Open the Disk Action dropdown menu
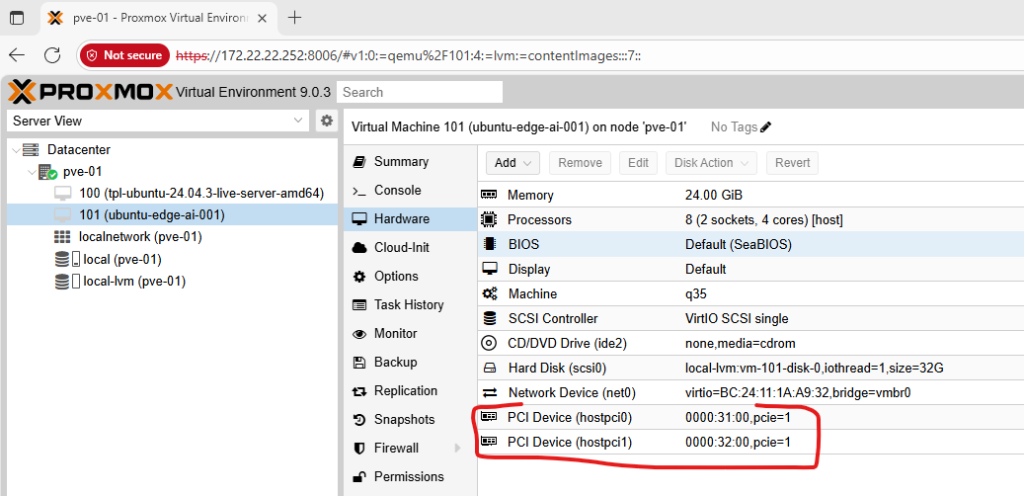Viewport: 1024px width, 496px height. pos(709,163)
